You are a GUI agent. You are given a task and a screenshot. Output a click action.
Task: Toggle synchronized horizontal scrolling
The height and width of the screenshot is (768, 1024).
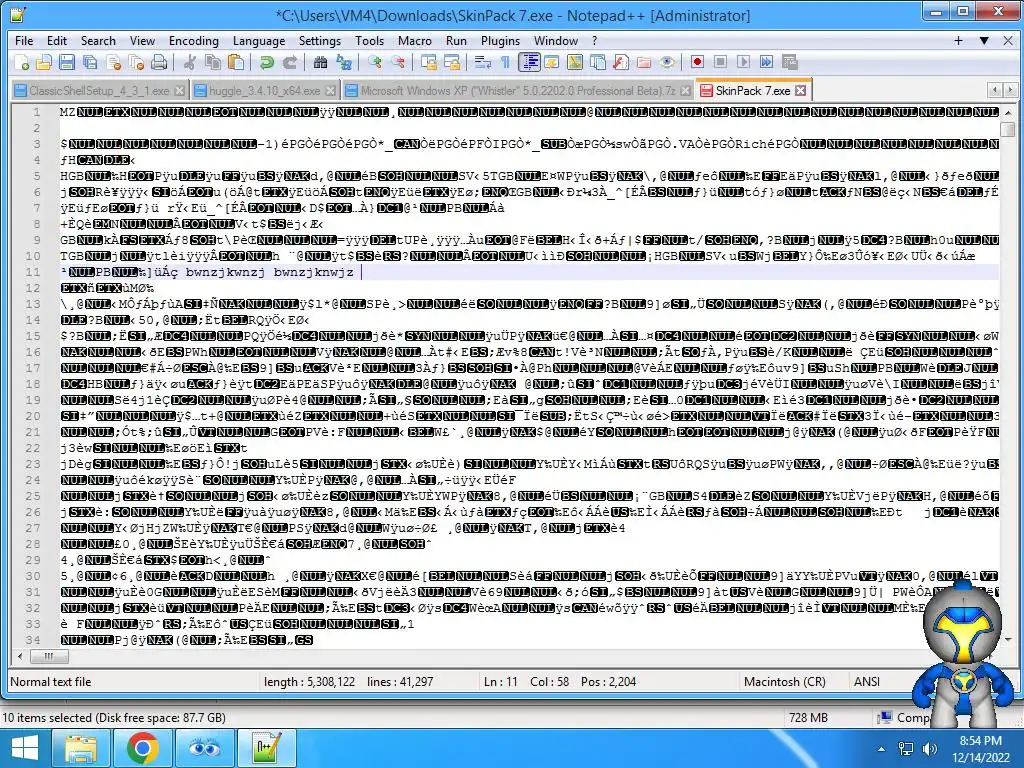pos(451,62)
